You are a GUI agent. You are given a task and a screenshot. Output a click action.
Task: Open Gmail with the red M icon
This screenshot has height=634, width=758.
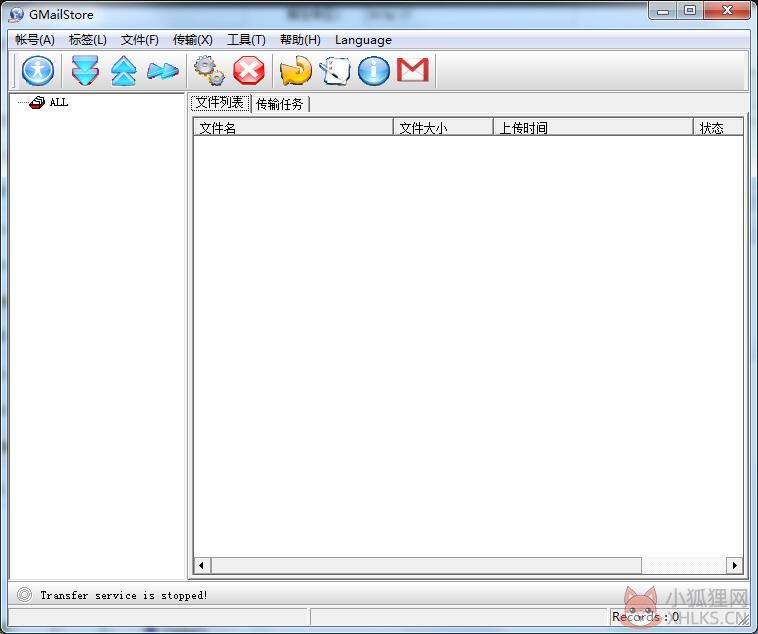click(x=413, y=70)
